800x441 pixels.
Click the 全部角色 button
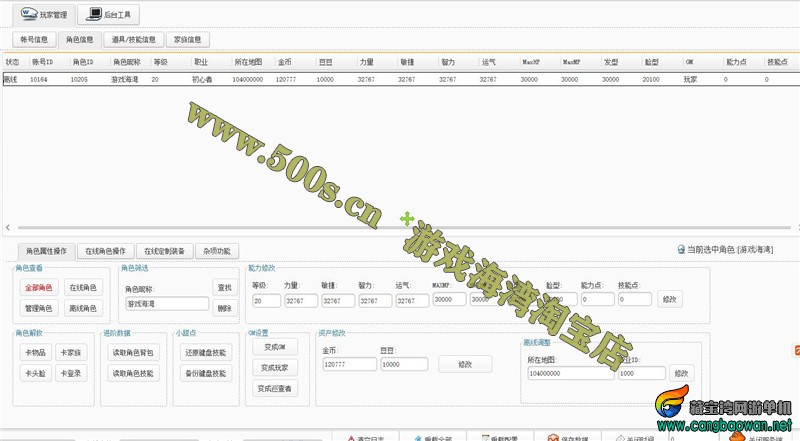tap(39, 287)
